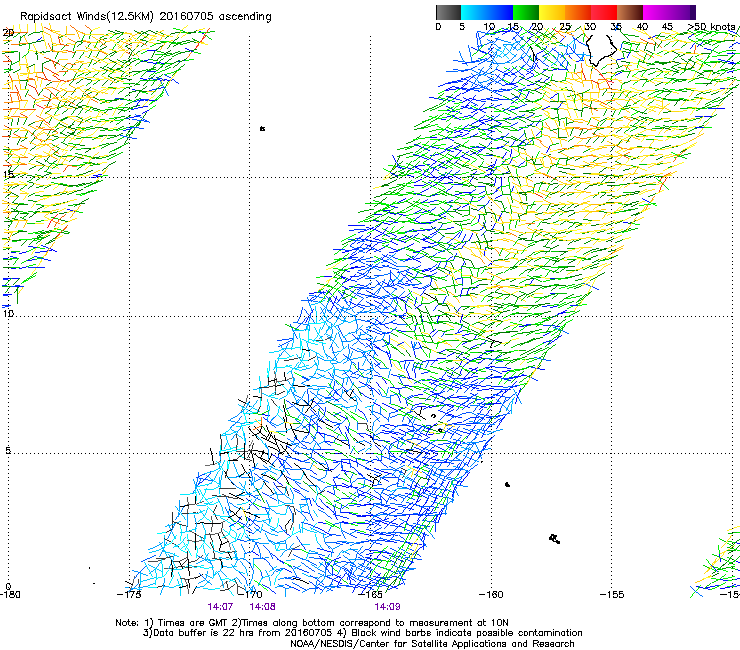Click the 14:09 swath time marker
This screenshot has height=650, width=740.
(x=387, y=607)
